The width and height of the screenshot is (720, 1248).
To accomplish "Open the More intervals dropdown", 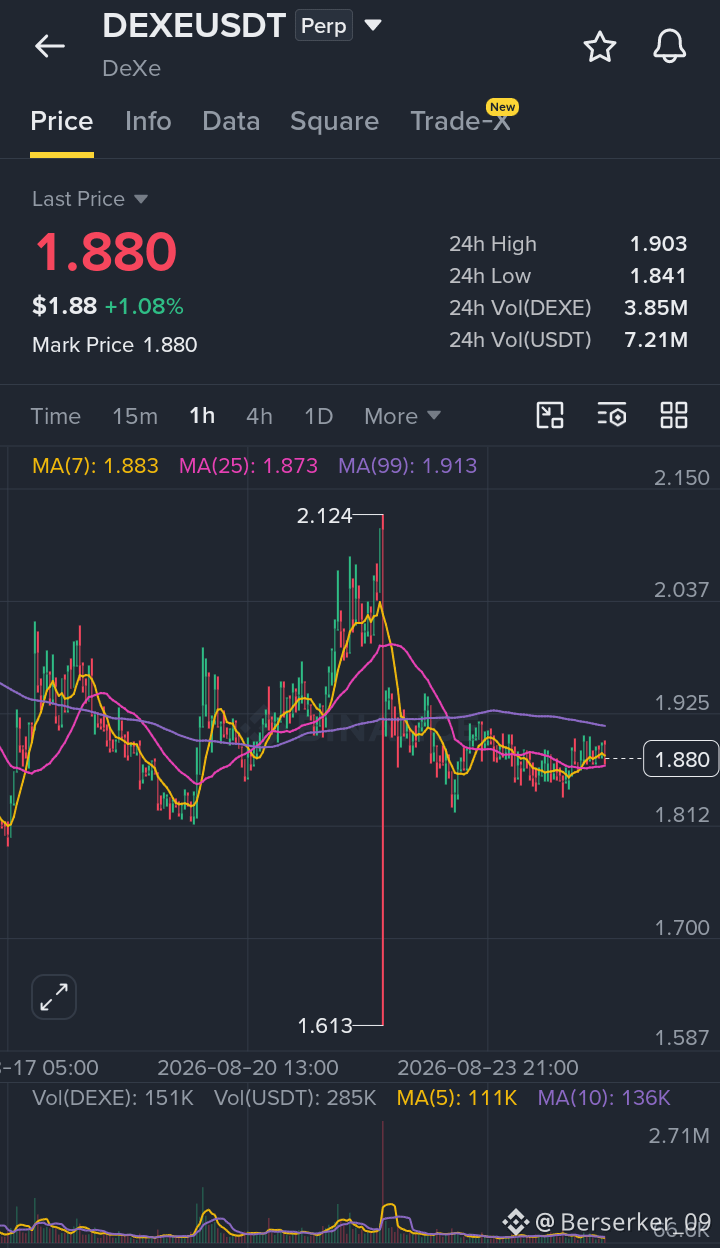I will (x=402, y=416).
